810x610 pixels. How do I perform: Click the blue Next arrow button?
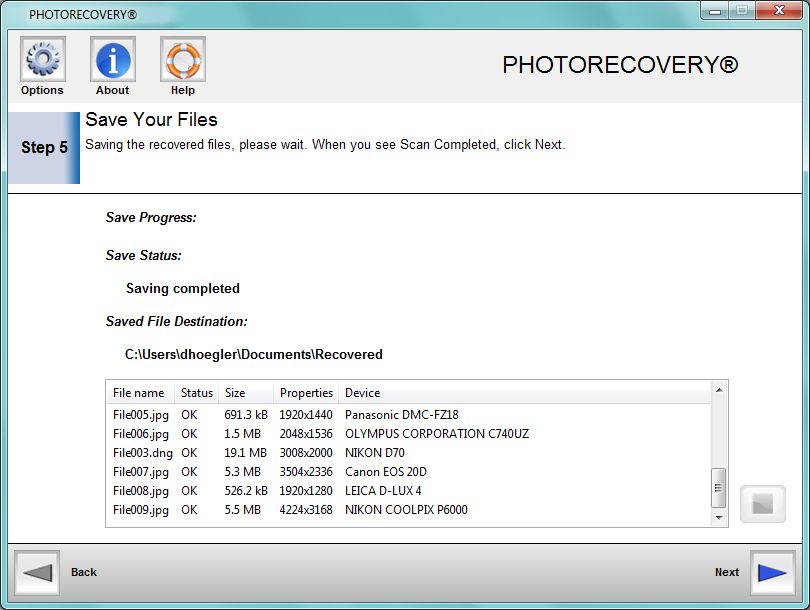click(772, 572)
